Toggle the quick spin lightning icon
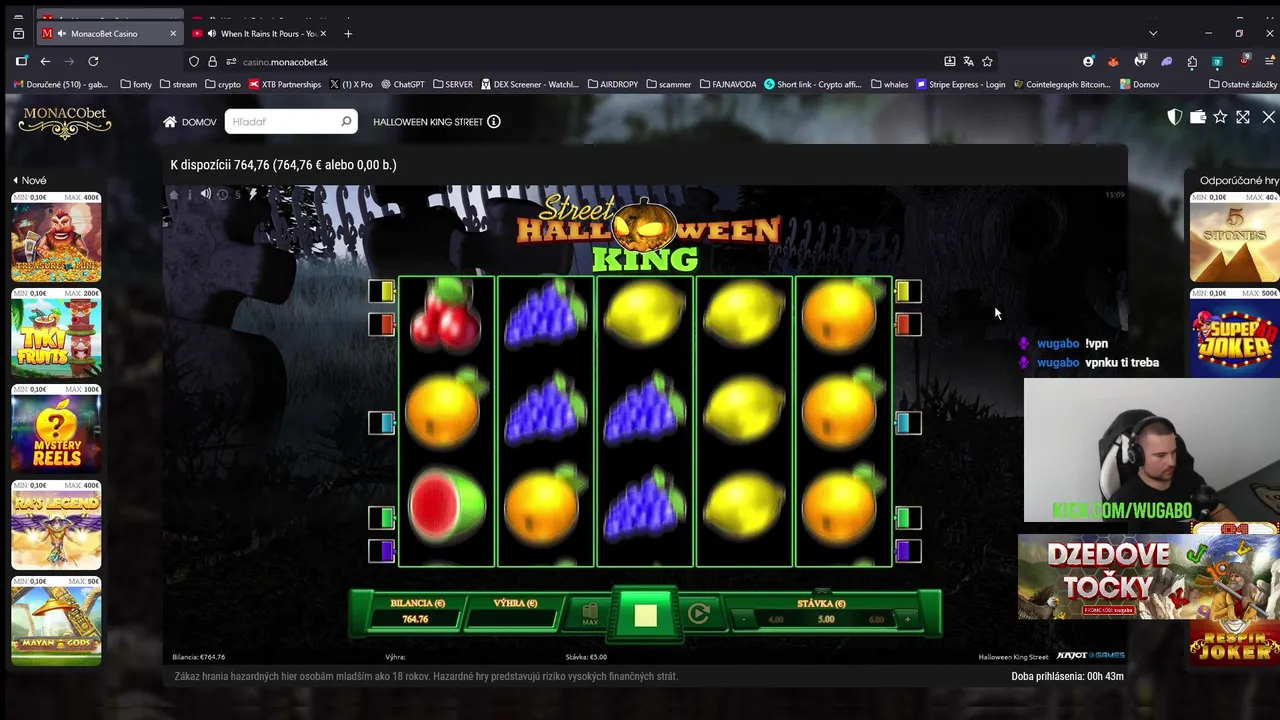The width and height of the screenshot is (1280, 720). pos(252,194)
